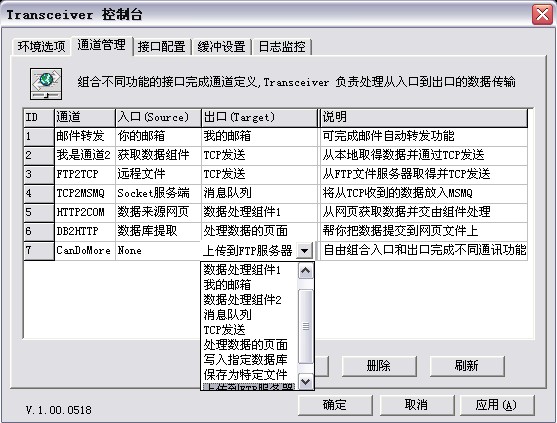Select row header 2
The height and width of the screenshot is (423, 557).
point(39,156)
